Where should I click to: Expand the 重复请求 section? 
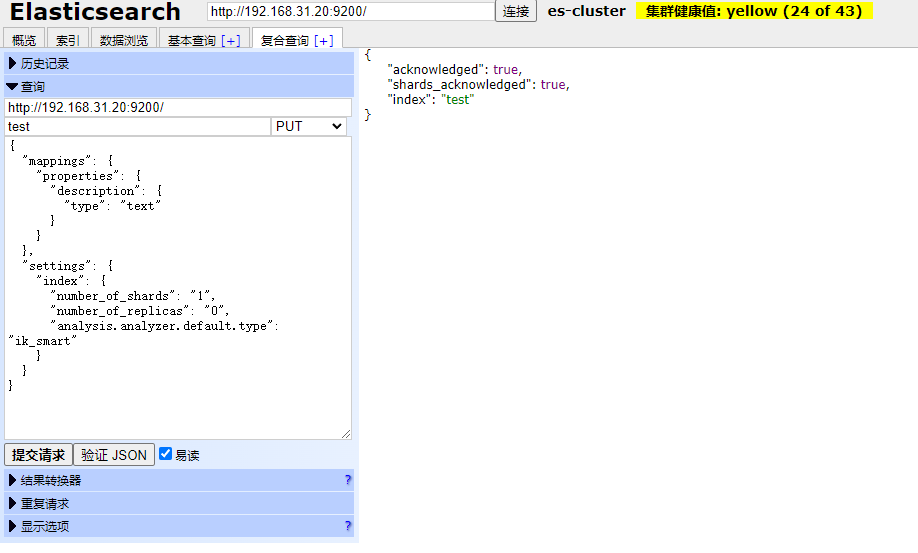[45, 504]
